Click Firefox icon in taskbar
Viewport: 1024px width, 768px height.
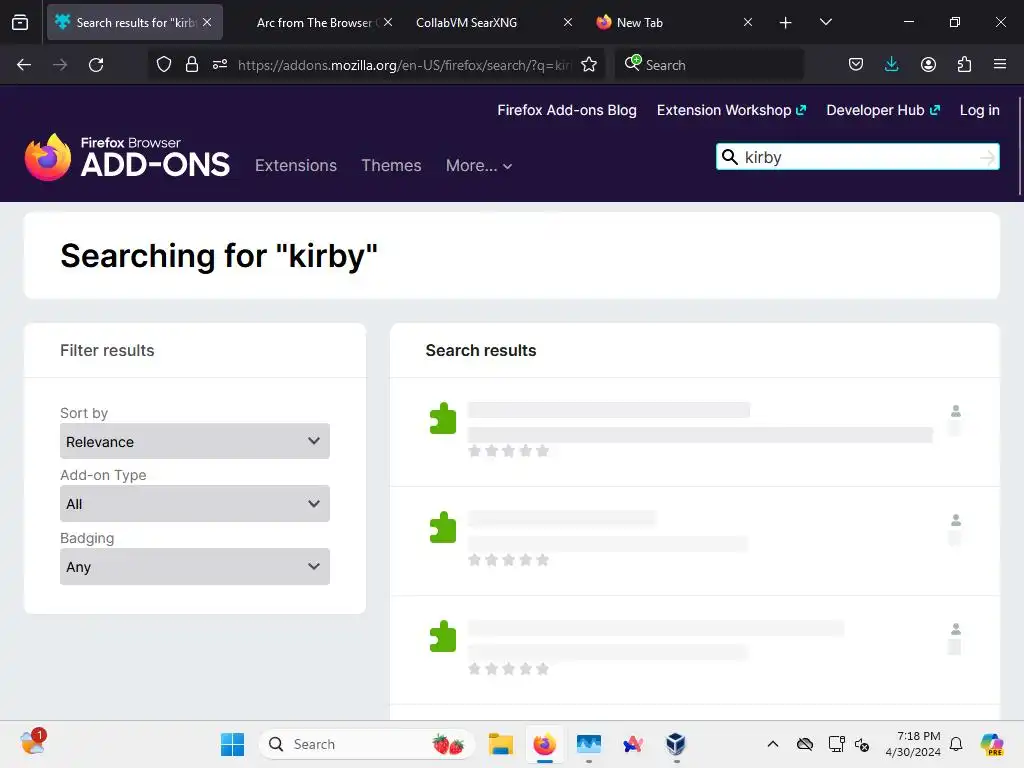pos(545,744)
